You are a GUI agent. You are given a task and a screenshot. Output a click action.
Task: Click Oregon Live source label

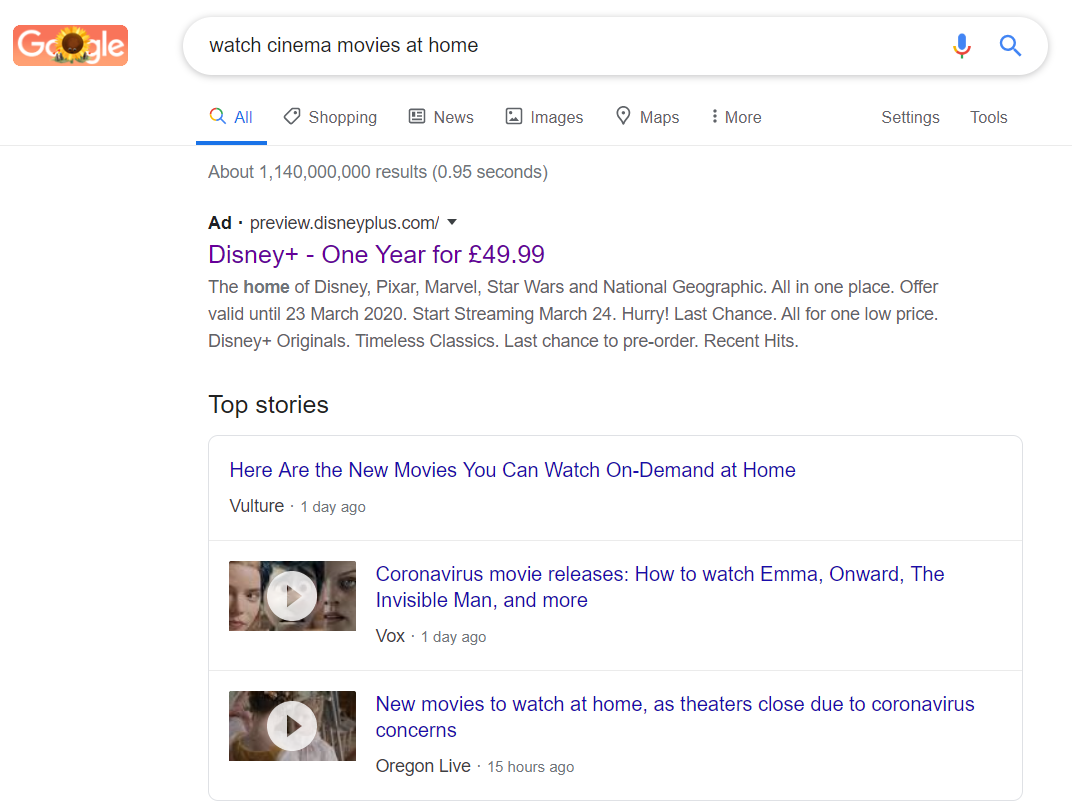tap(423, 766)
